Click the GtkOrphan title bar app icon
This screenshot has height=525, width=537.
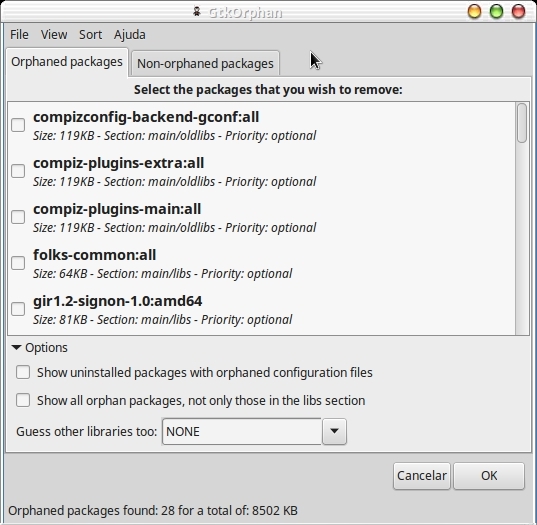pyautogui.click(x=196, y=12)
